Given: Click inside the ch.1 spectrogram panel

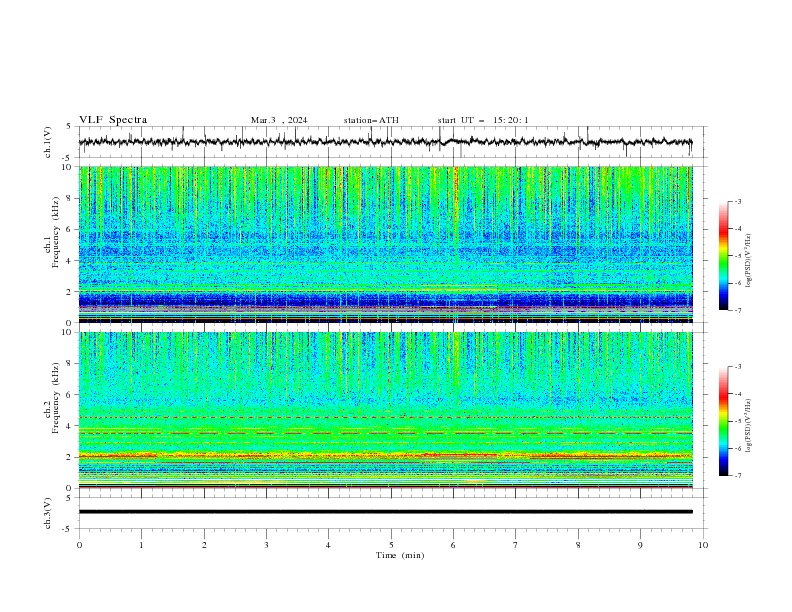Looking at the screenshot, I should point(385,244).
